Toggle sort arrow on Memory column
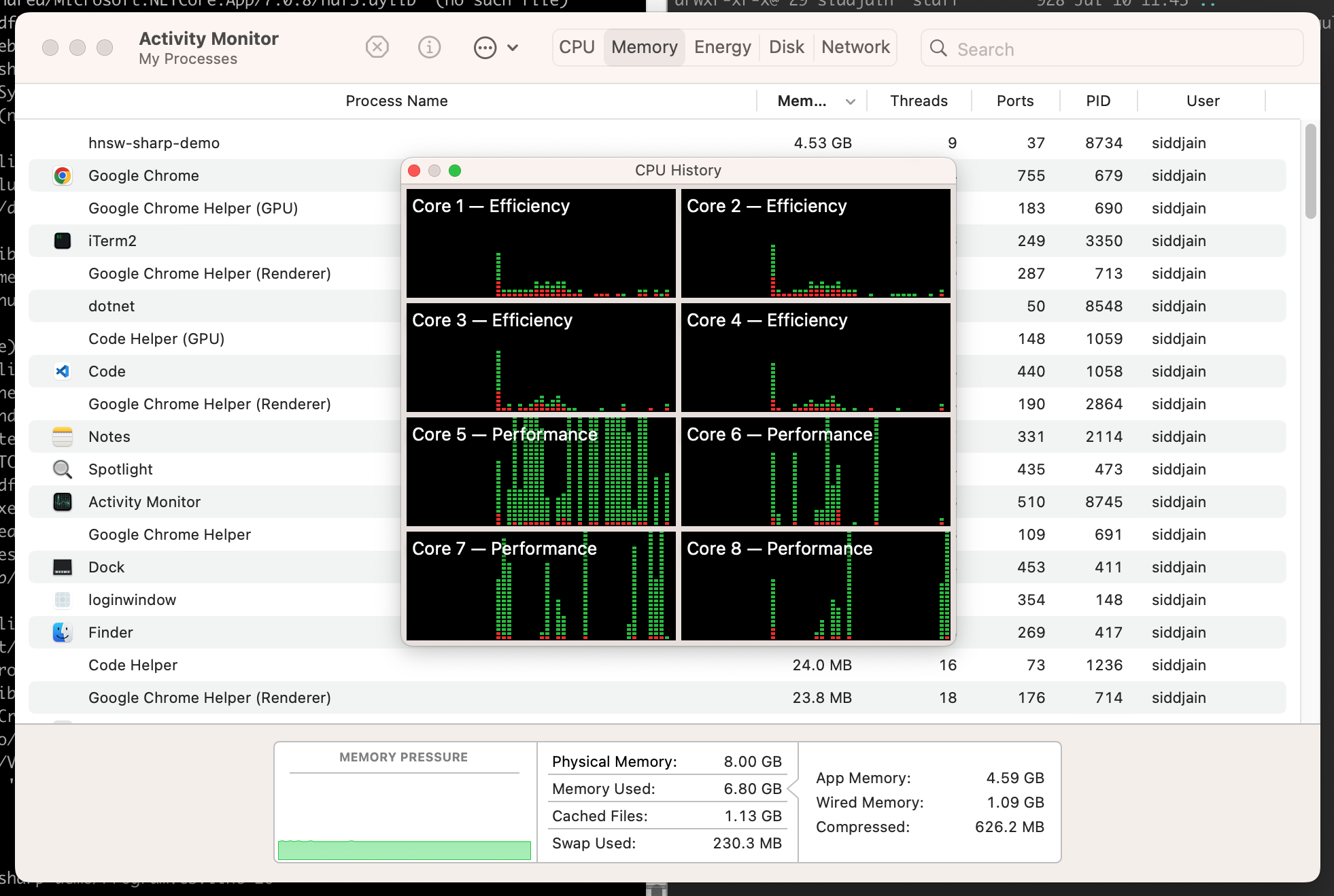Image resolution: width=1334 pixels, height=896 pixels. tap(850, 102)
